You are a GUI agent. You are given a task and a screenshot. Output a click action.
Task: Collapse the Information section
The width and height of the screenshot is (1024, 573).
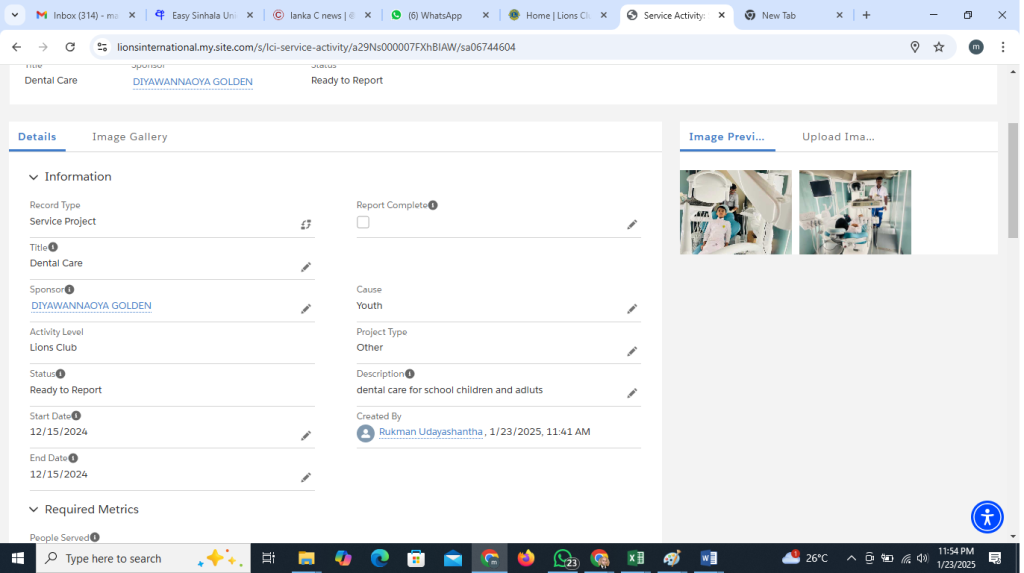coord(33,177)
